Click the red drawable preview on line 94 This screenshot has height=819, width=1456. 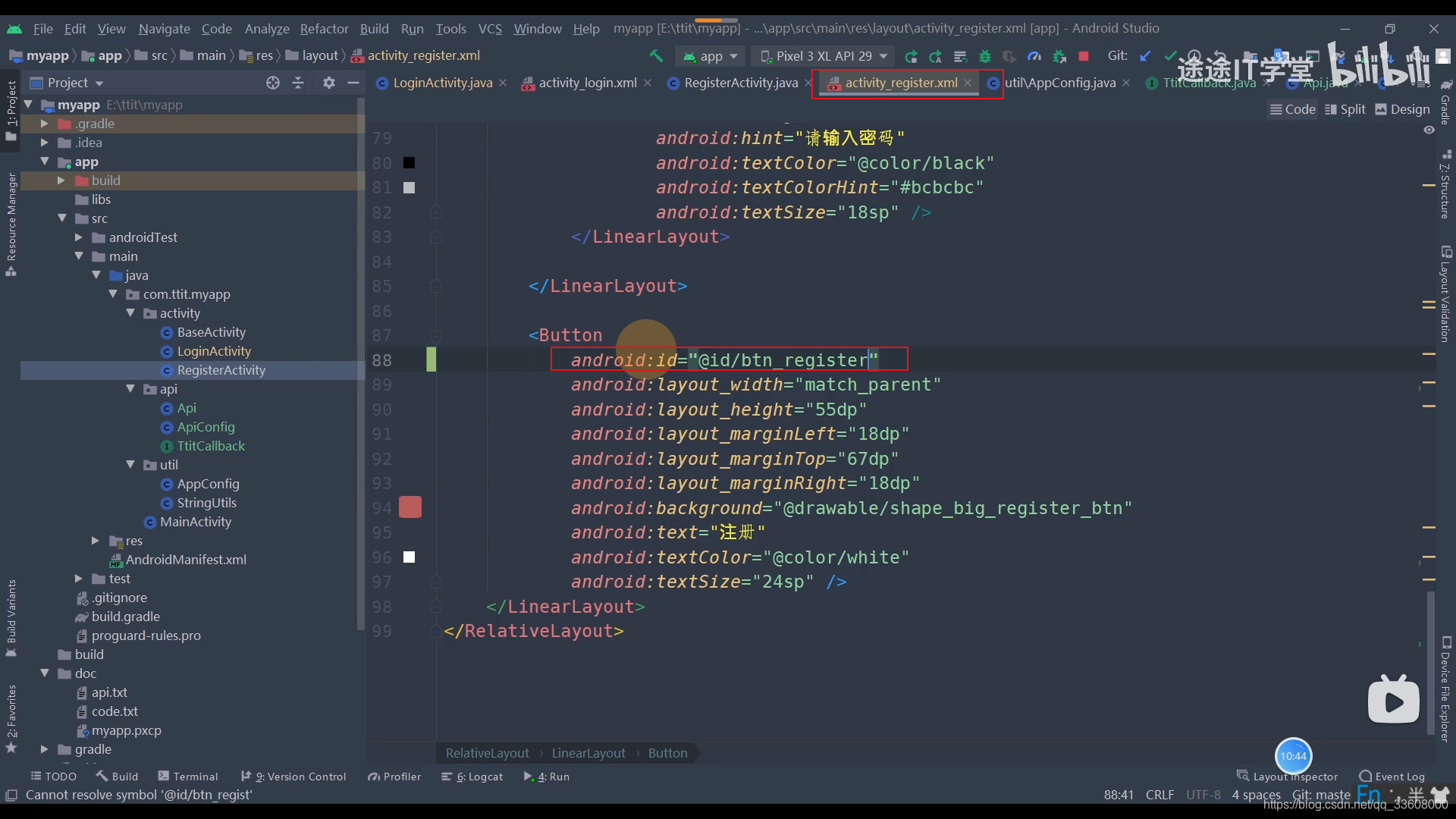pyautogui.click(x=410, y=507)
